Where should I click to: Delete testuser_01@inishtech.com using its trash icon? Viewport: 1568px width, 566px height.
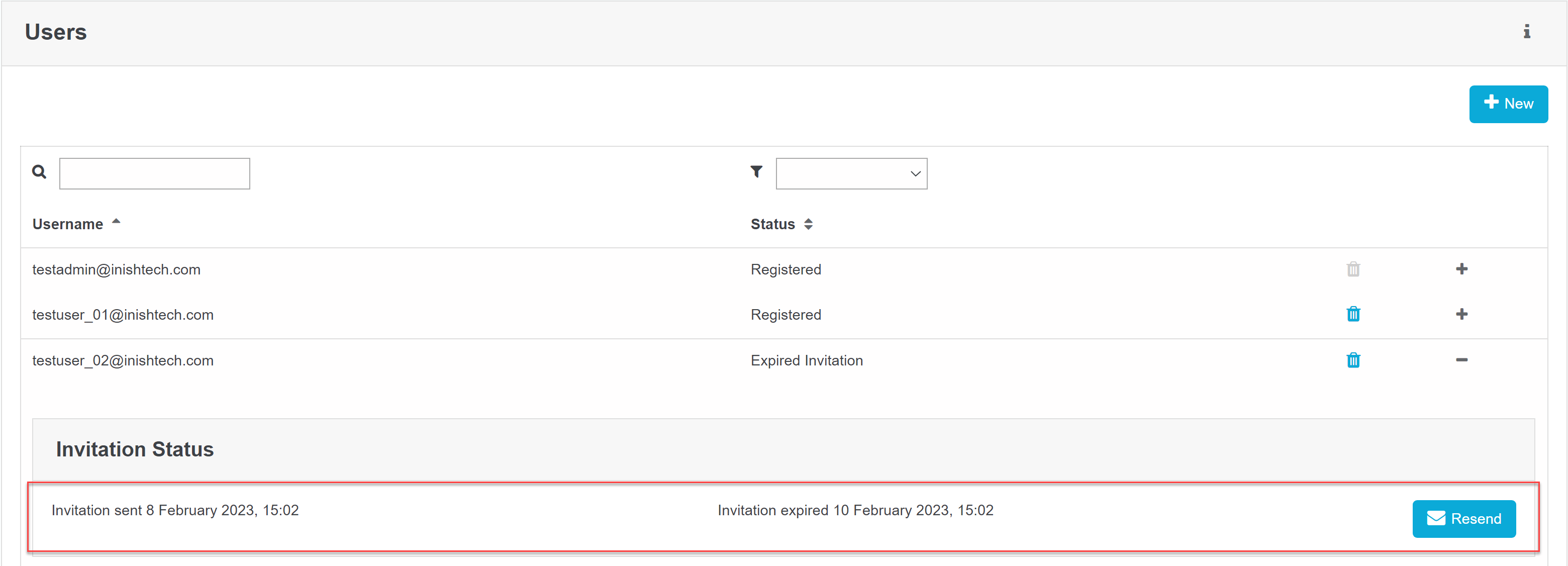(x=1353, y=315)
